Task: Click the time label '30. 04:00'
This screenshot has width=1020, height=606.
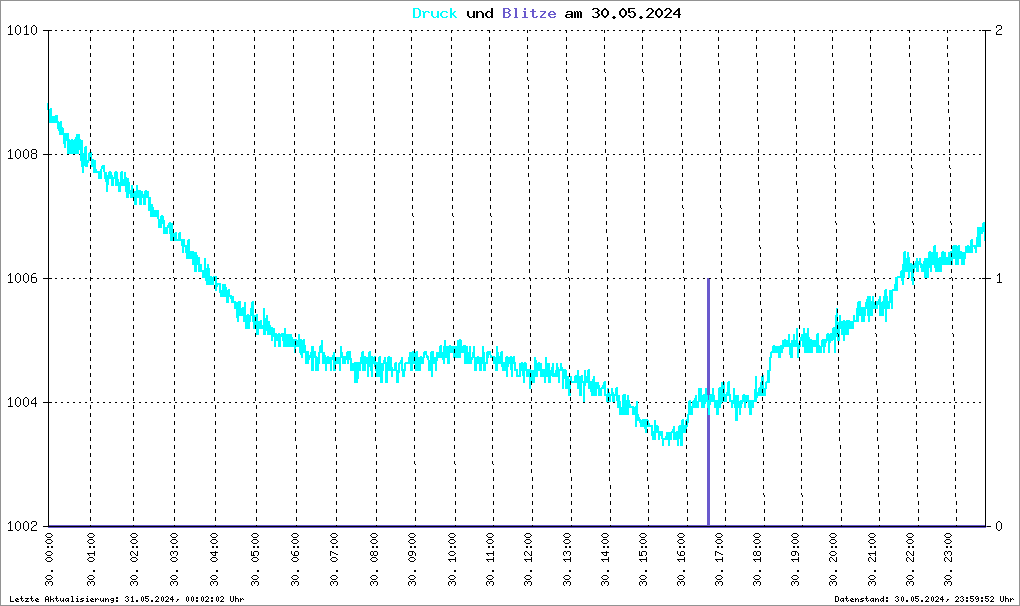Action: coord(214,560)
